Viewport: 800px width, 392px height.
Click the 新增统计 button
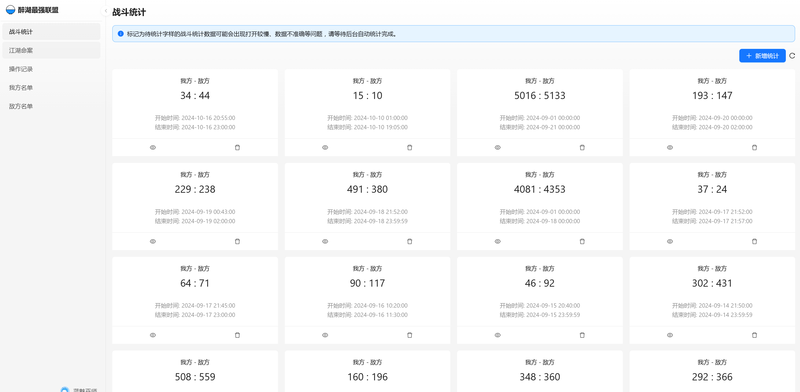point(762,56)
